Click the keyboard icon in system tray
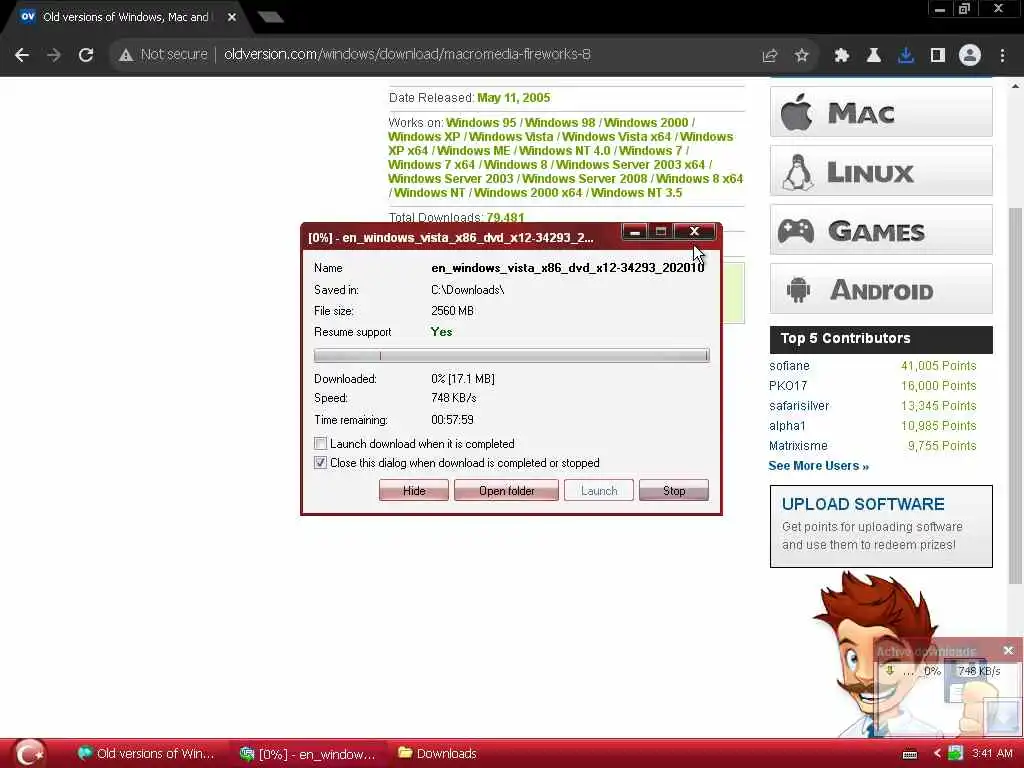1024x768 pixels. (910, 754)
